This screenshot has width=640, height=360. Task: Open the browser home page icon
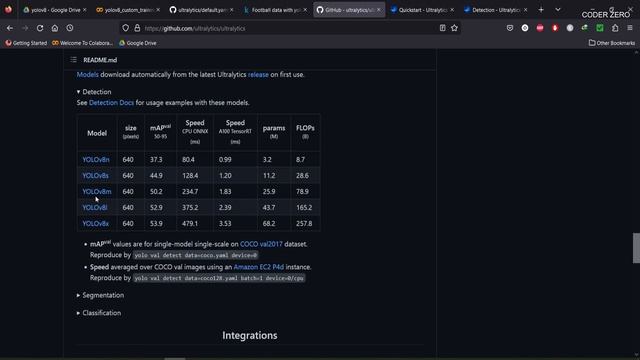[x=55, y=28]
